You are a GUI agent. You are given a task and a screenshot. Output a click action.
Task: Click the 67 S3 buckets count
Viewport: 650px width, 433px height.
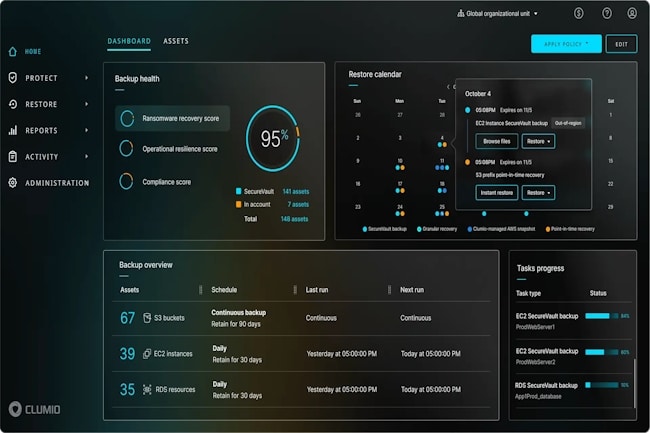coord(127,318)
